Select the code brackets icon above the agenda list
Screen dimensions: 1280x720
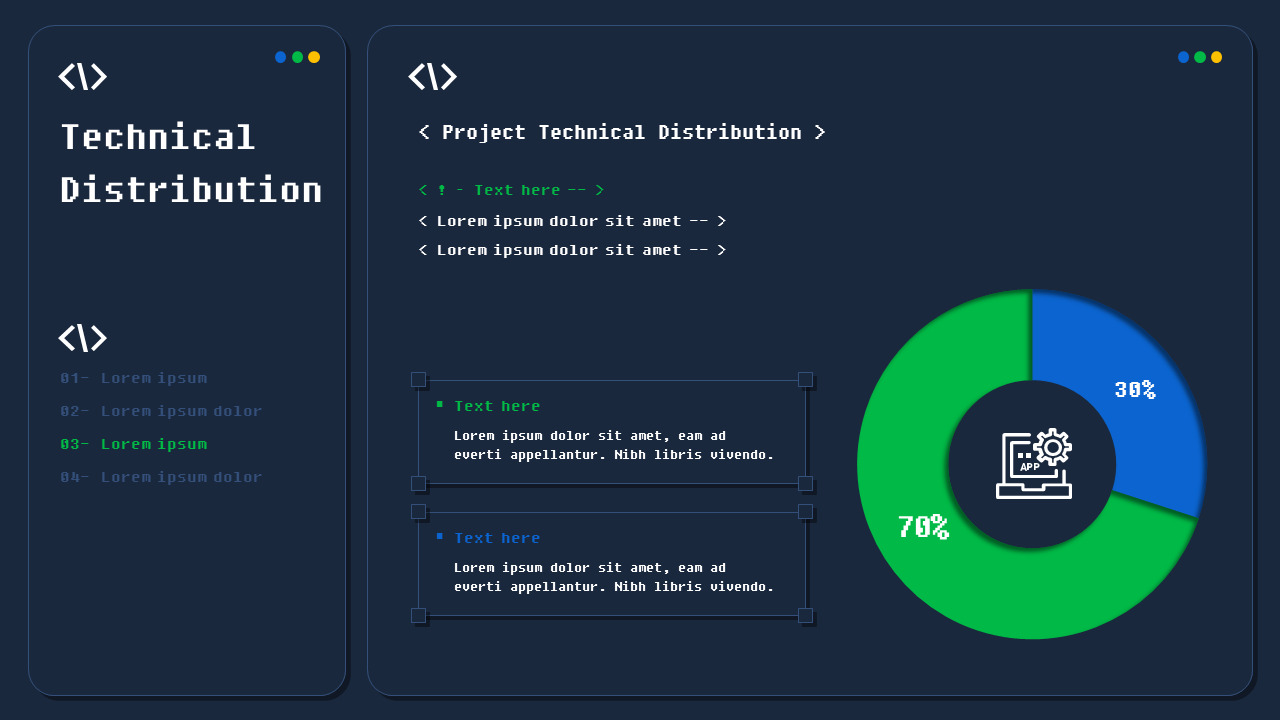[83, 338]
